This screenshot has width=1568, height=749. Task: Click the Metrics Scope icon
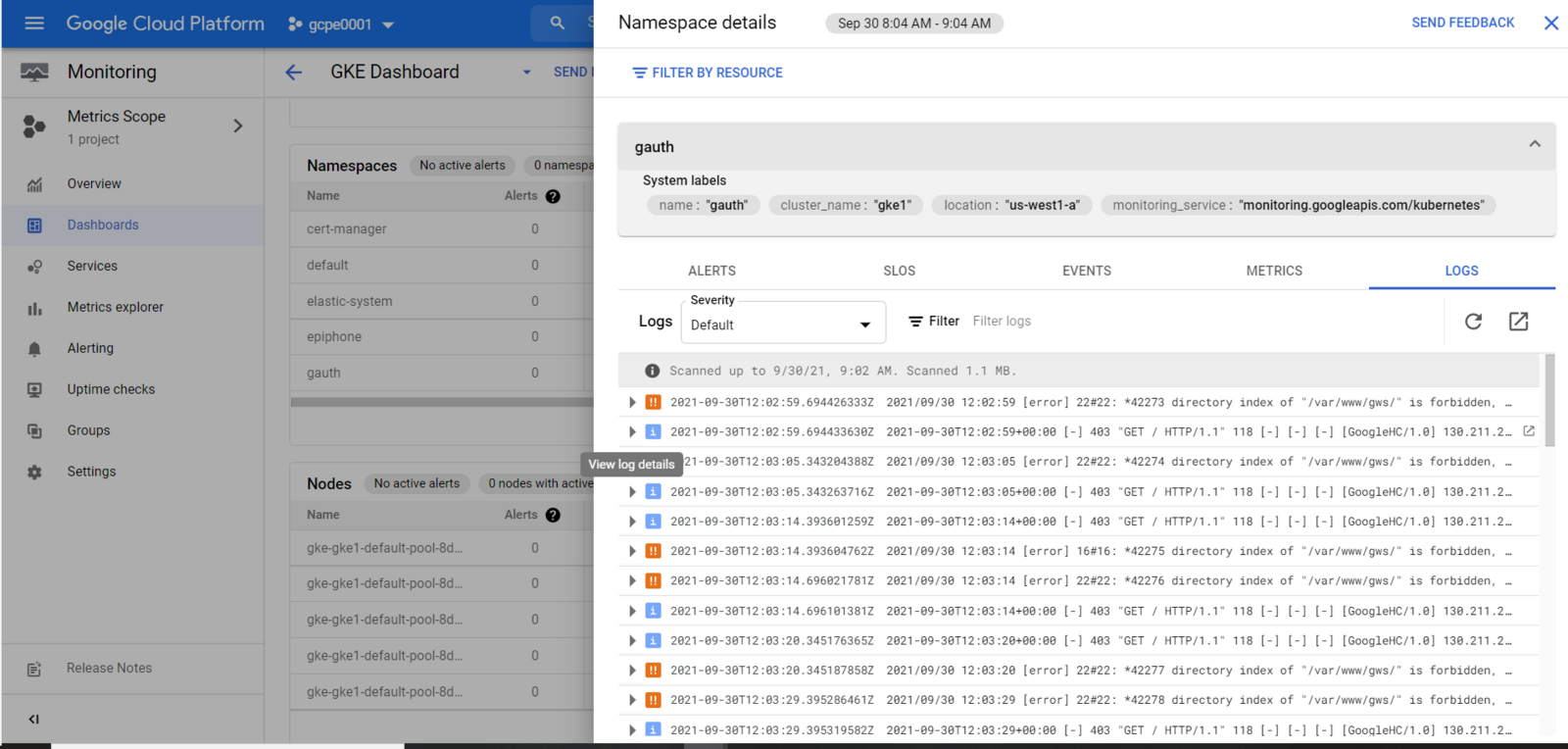click(34, 125)
